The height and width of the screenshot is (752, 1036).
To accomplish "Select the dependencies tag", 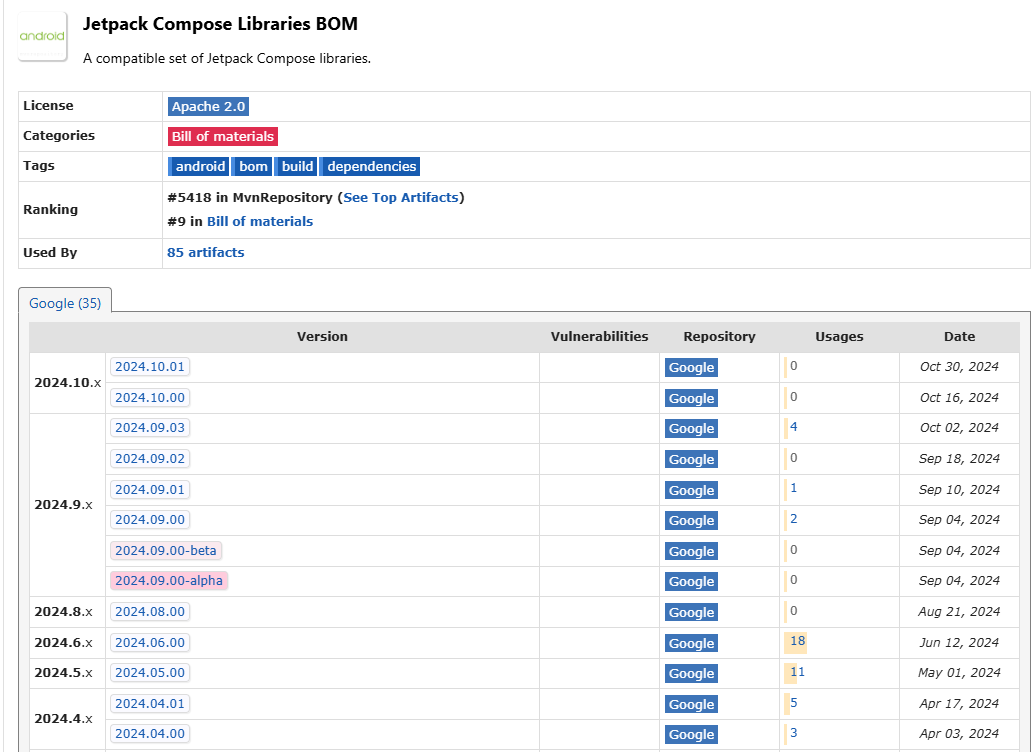I will (370, 166).
